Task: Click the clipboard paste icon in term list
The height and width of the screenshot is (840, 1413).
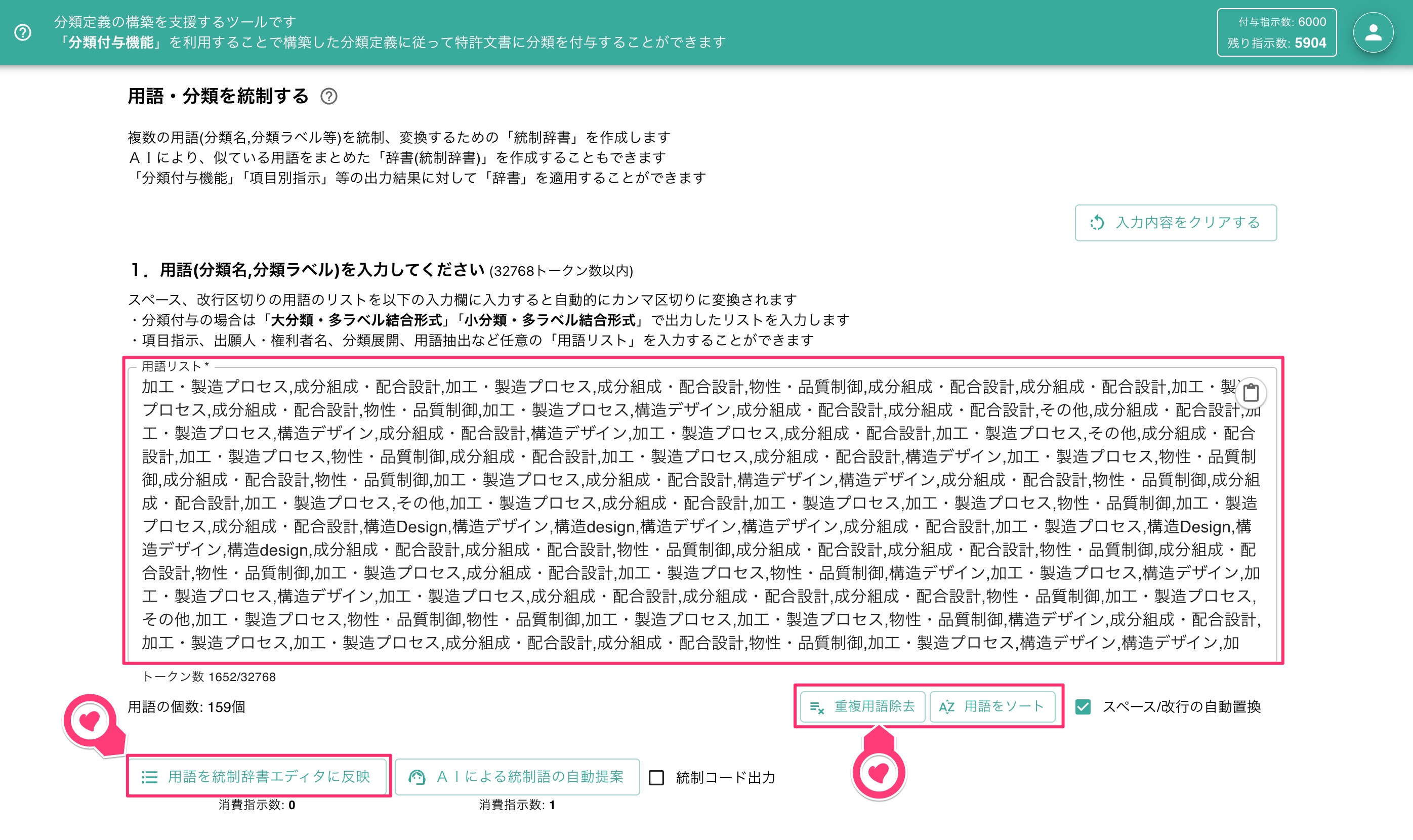Action: point(1251,392)
